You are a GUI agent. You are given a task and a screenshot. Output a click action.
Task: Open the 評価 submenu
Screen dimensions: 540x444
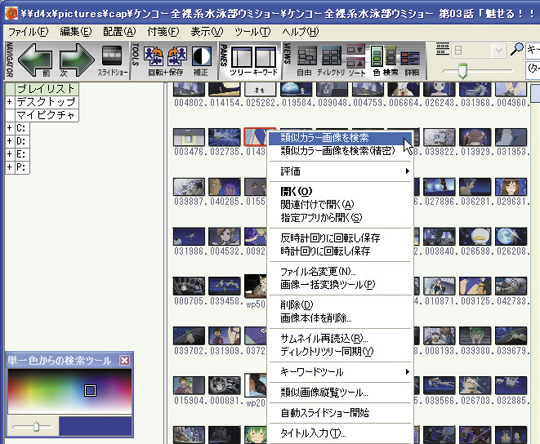point(340,171)
